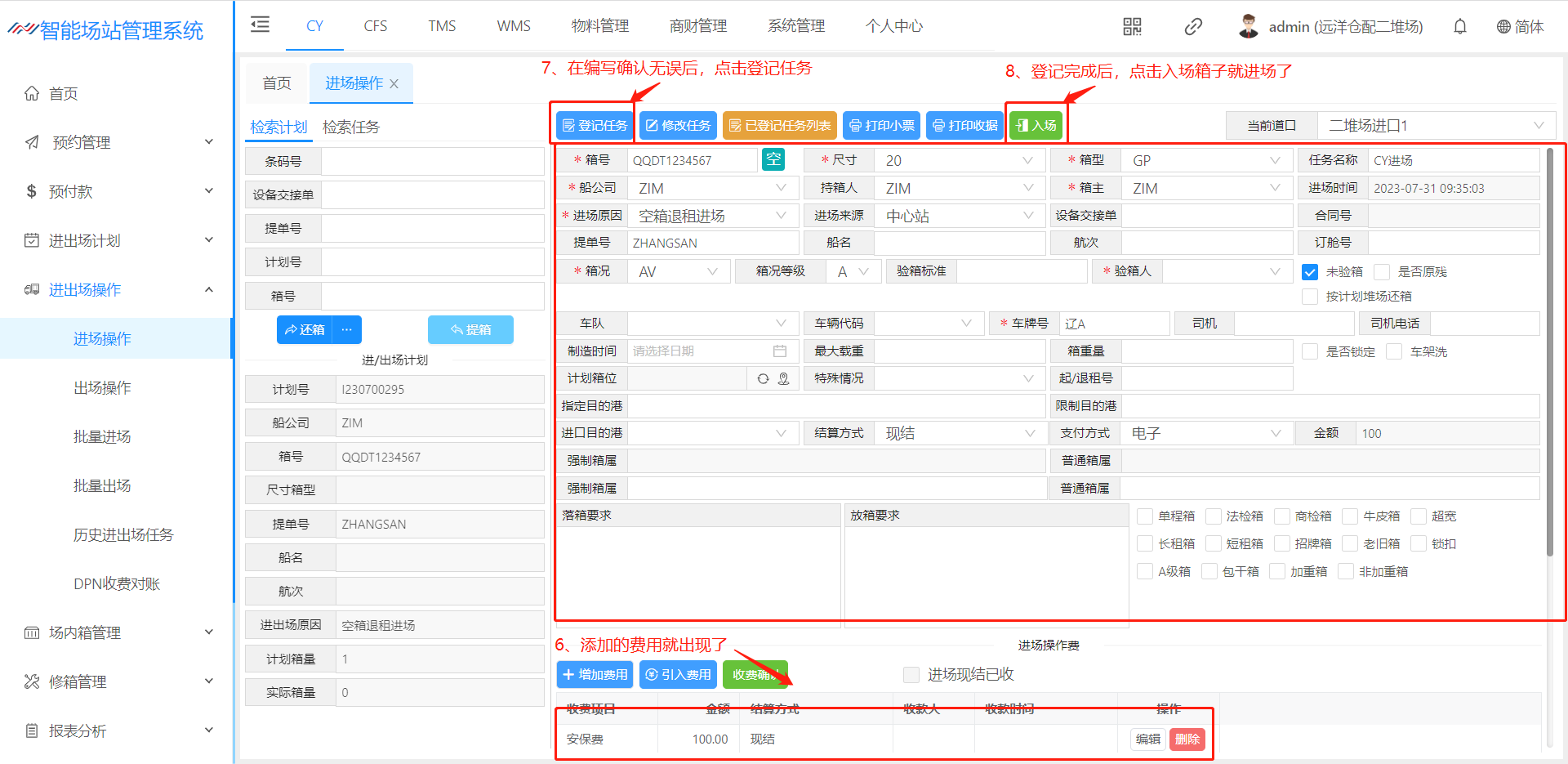Click the sidebar collapse menu icon
Screen dimensions: 1568x764
(260, 25)
